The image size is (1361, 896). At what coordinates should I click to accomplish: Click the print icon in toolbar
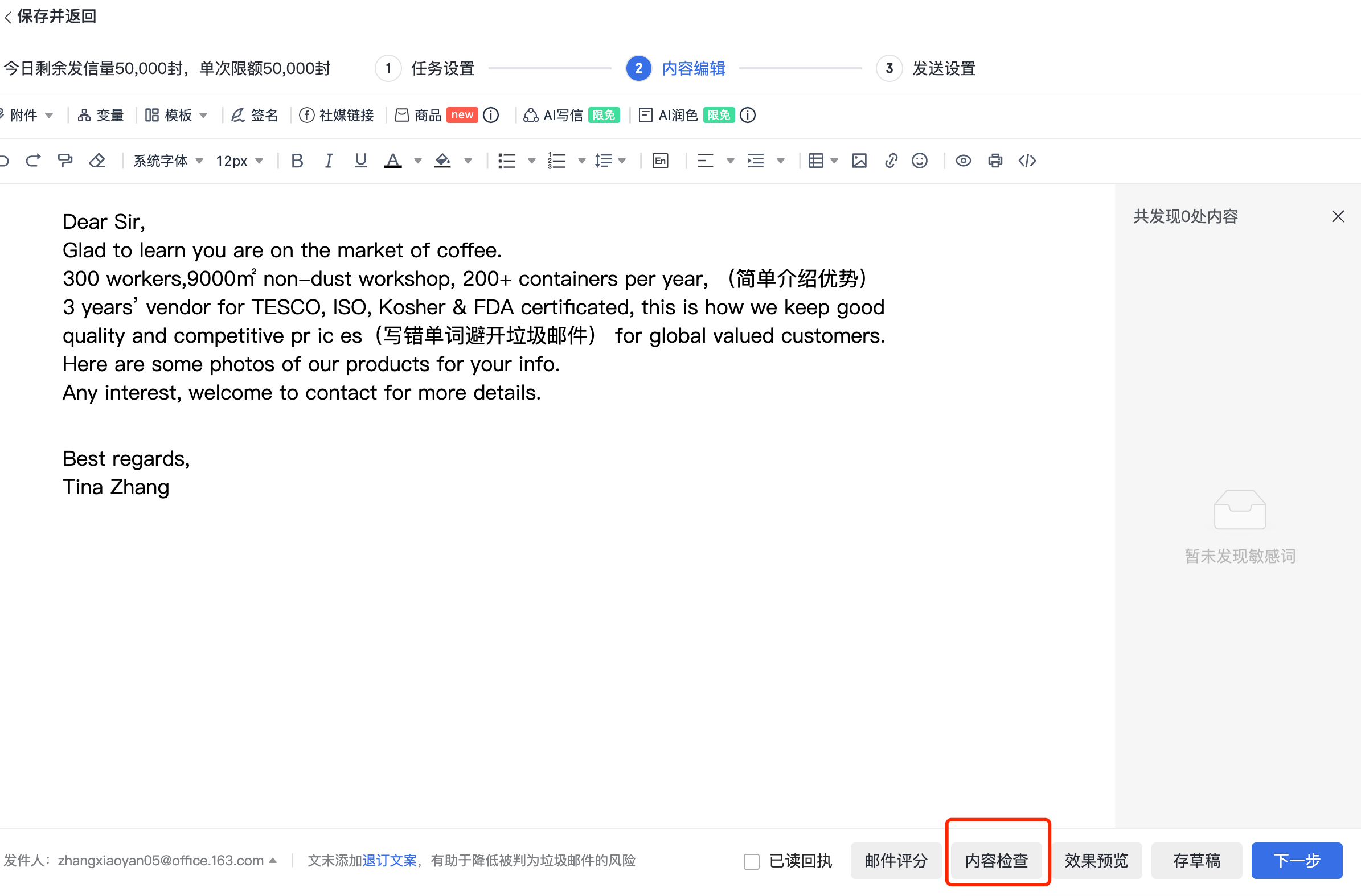tap(995, 161)
